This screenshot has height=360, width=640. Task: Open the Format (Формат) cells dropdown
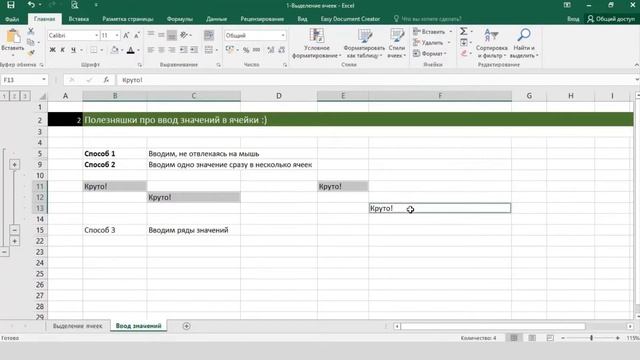[x=430, y=53]
